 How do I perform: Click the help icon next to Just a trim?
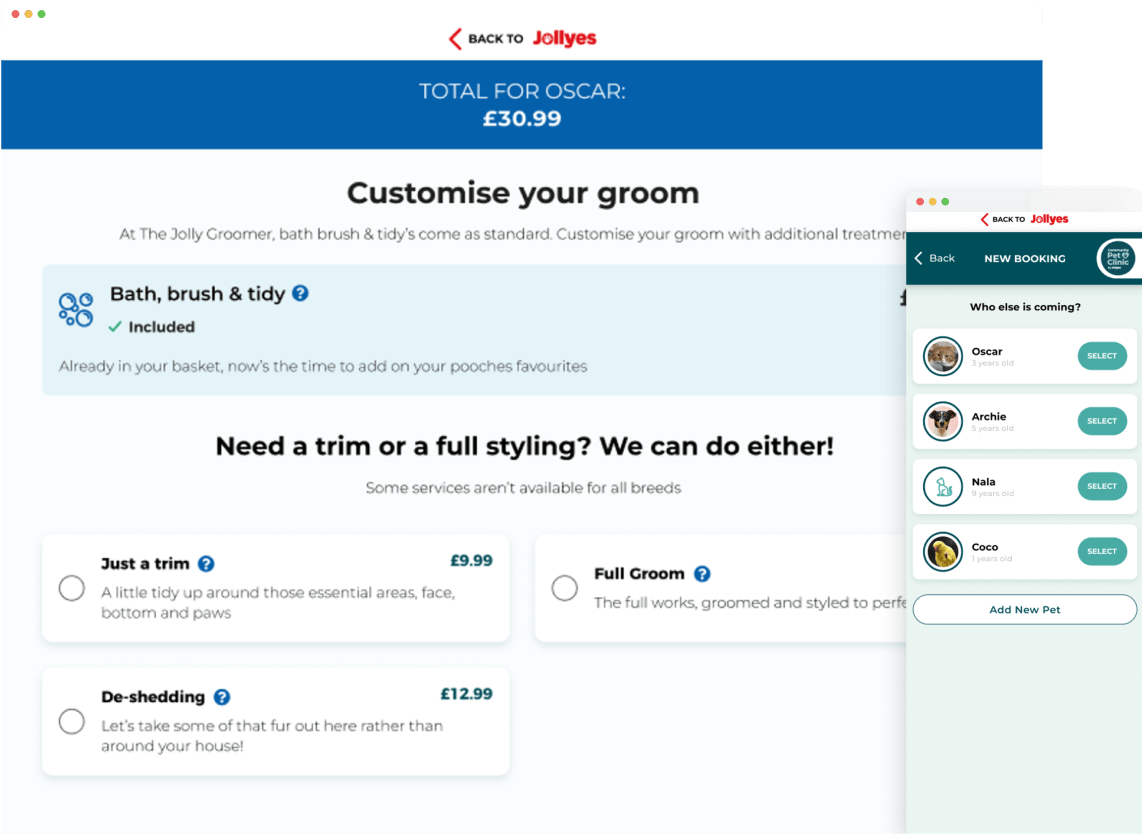pos(206,564)
